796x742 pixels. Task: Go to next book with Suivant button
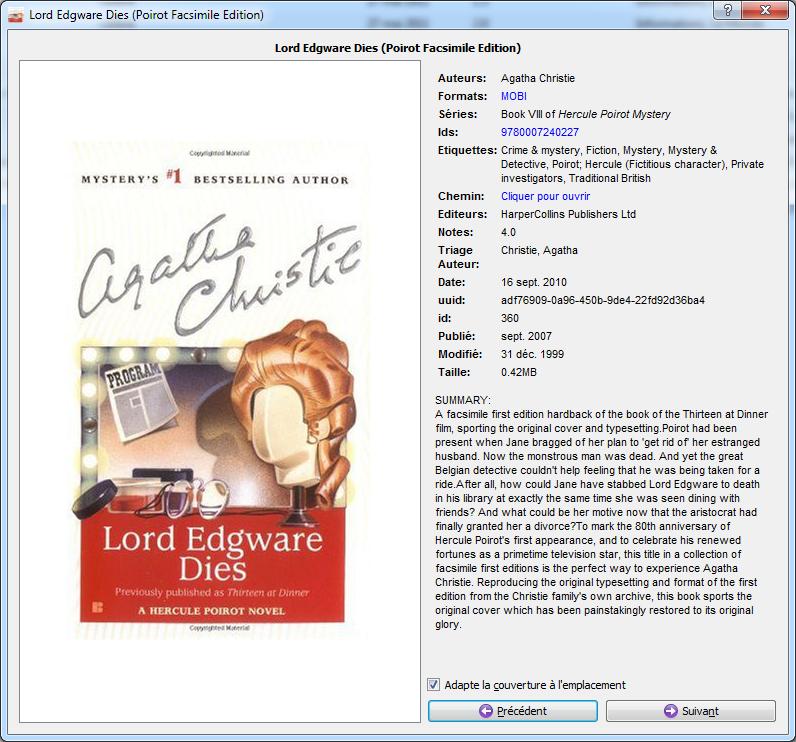tap(691, 711)
